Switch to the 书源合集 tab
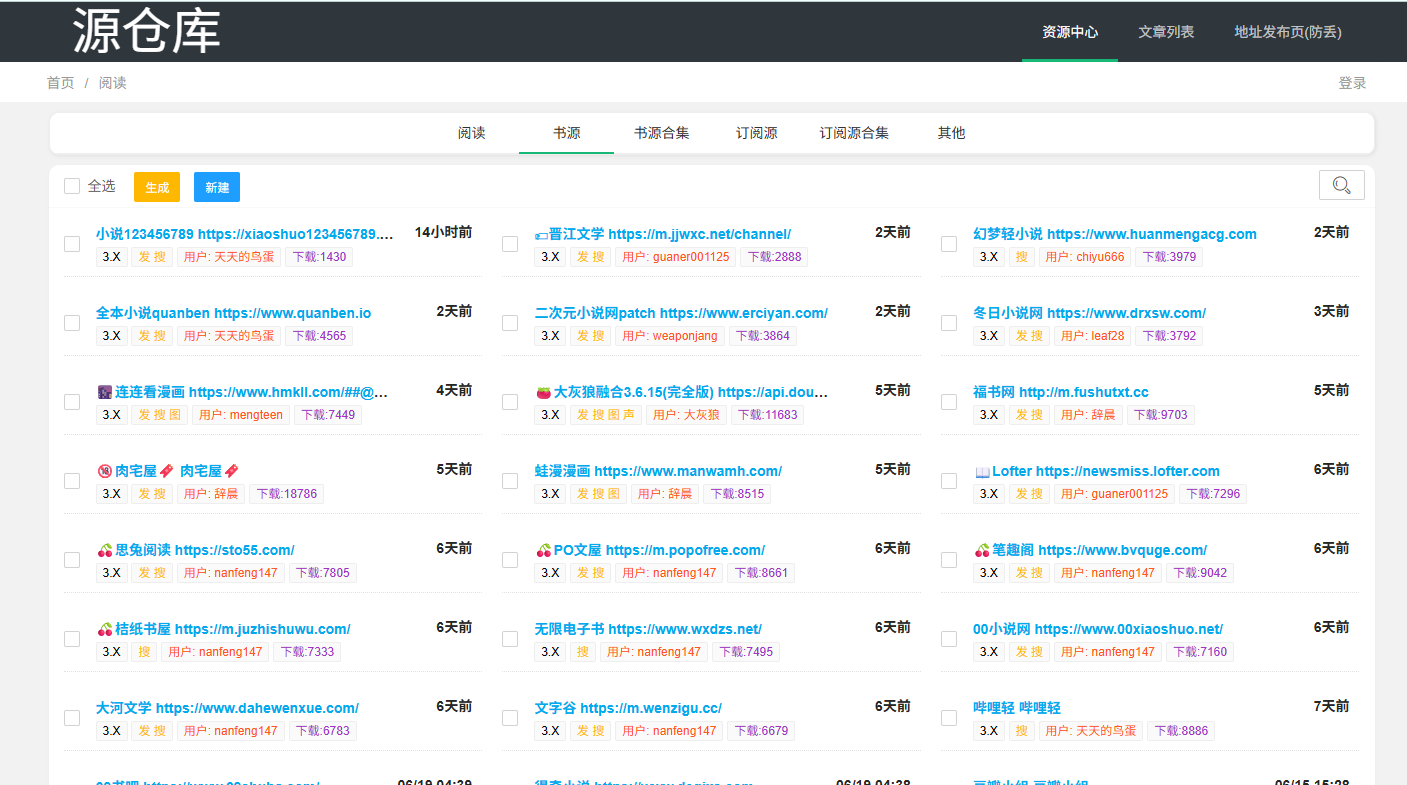The image size is (1407, 785). 661,133
